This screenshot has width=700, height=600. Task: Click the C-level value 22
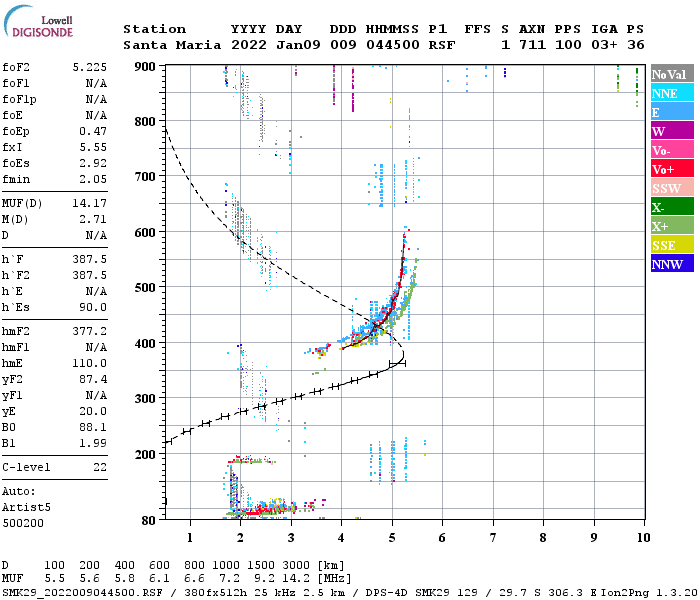click(100, 467)
